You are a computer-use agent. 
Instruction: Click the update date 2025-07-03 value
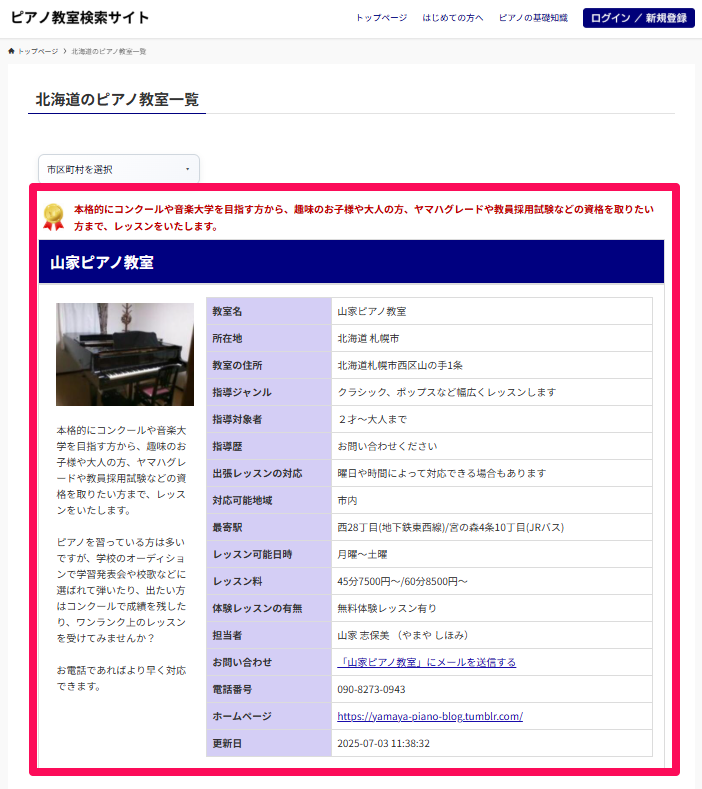383,743
